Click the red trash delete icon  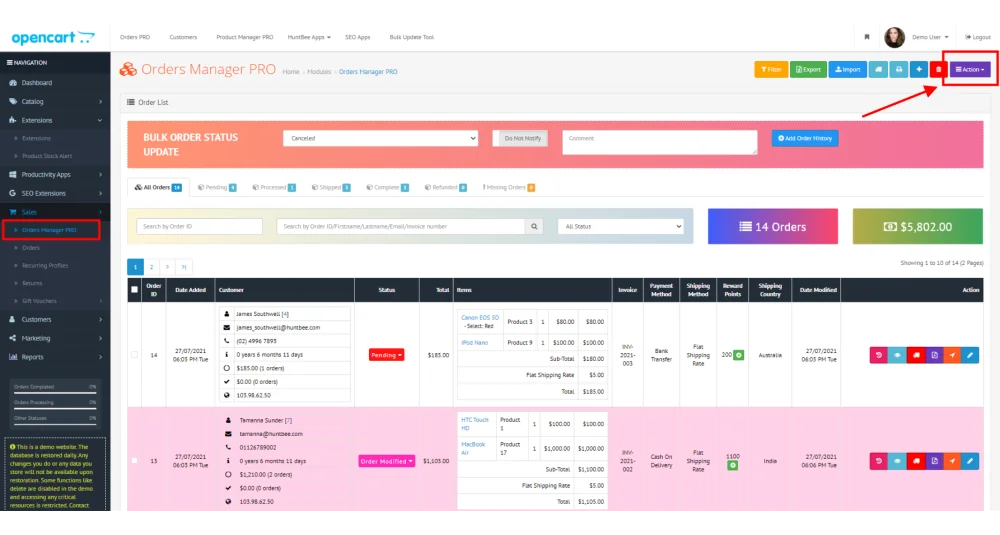[938, 70]
